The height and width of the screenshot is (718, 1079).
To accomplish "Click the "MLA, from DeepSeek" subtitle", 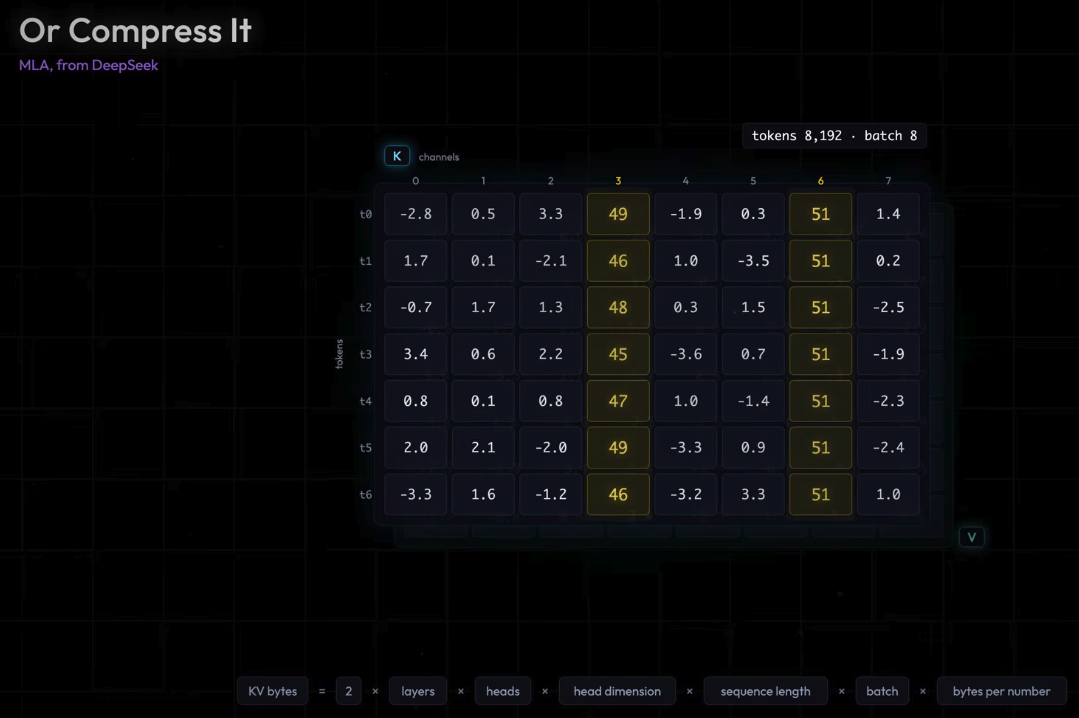I will pyautogui.click(x=89, y=65).
